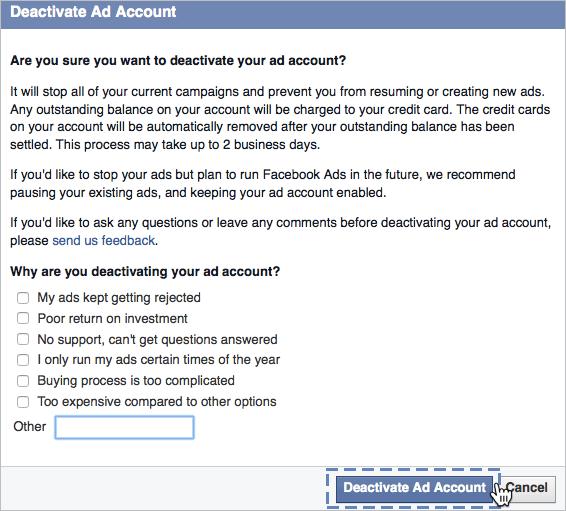The height and width of the screenshot is (511, 566).
Task: Click the 'I only run my ads certain times' label
Action: pos(159,360)
